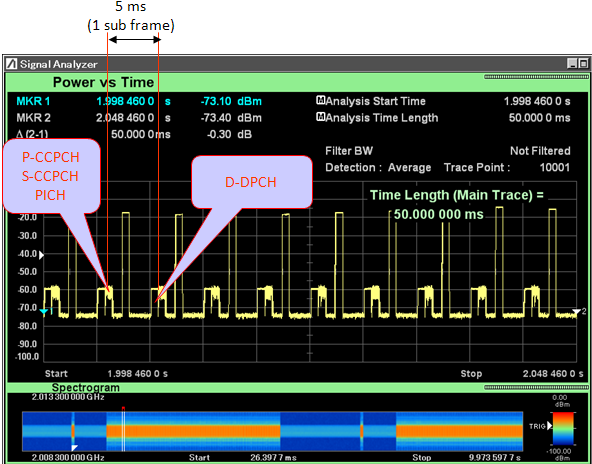Select the Spectrogram panel title

[x=86, y=388]
